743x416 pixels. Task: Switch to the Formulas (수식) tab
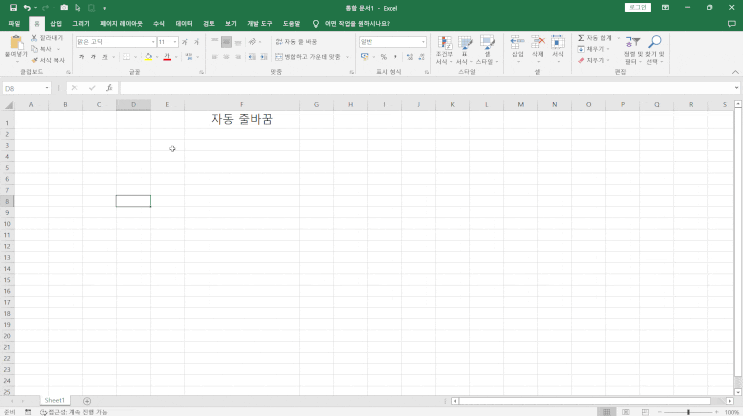click(159, 23)
